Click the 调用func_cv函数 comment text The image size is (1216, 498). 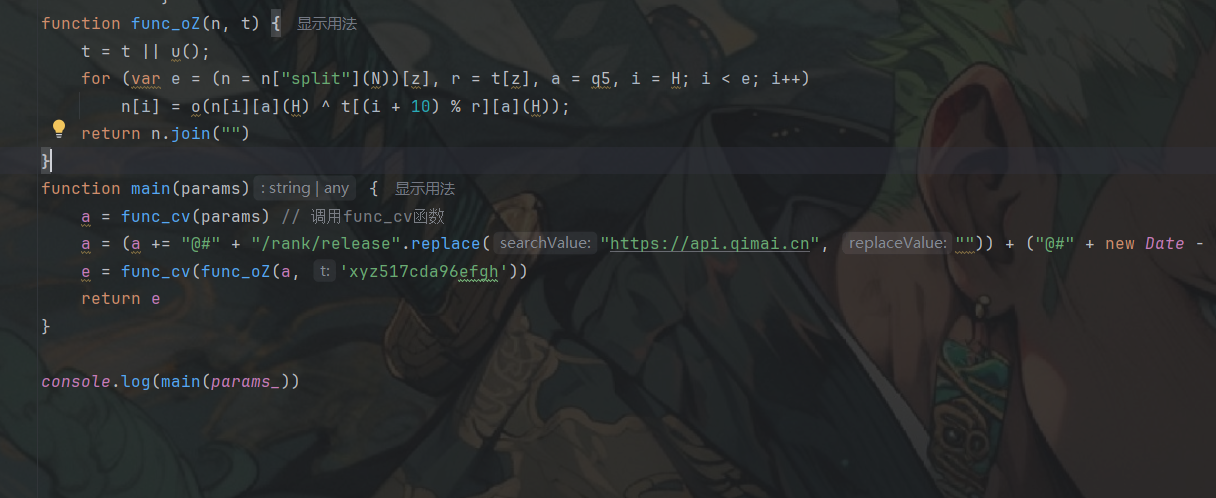click(377, 216)
